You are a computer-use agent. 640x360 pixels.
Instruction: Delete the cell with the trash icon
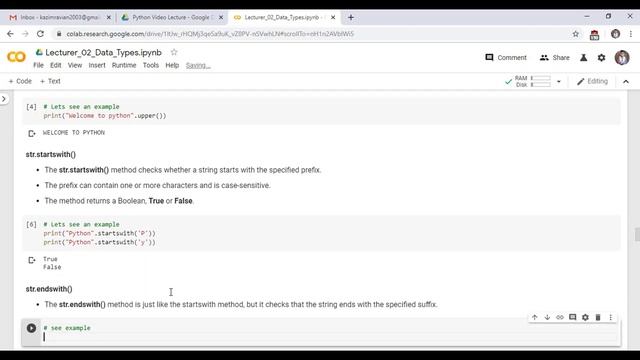598,317
